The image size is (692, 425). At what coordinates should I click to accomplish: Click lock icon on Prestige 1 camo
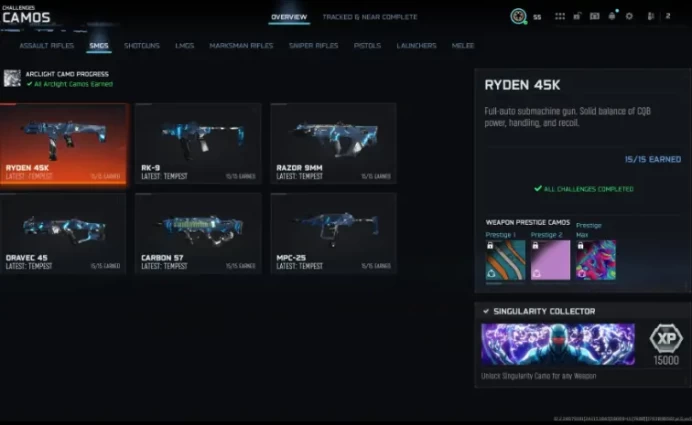point(490,245)
